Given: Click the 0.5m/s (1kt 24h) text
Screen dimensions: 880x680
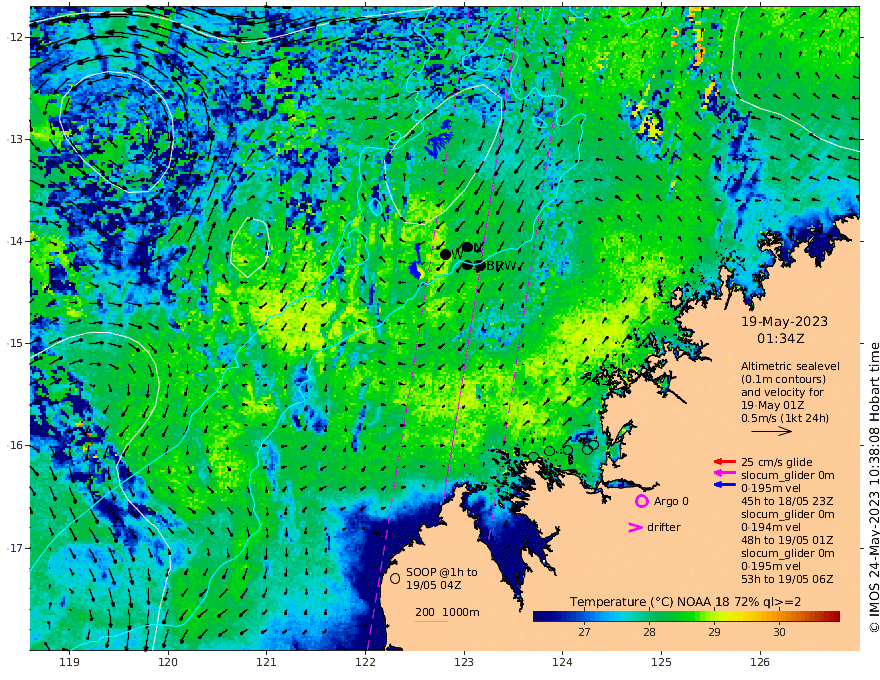Looking at the screenshot, I should (x=785, y=418).
